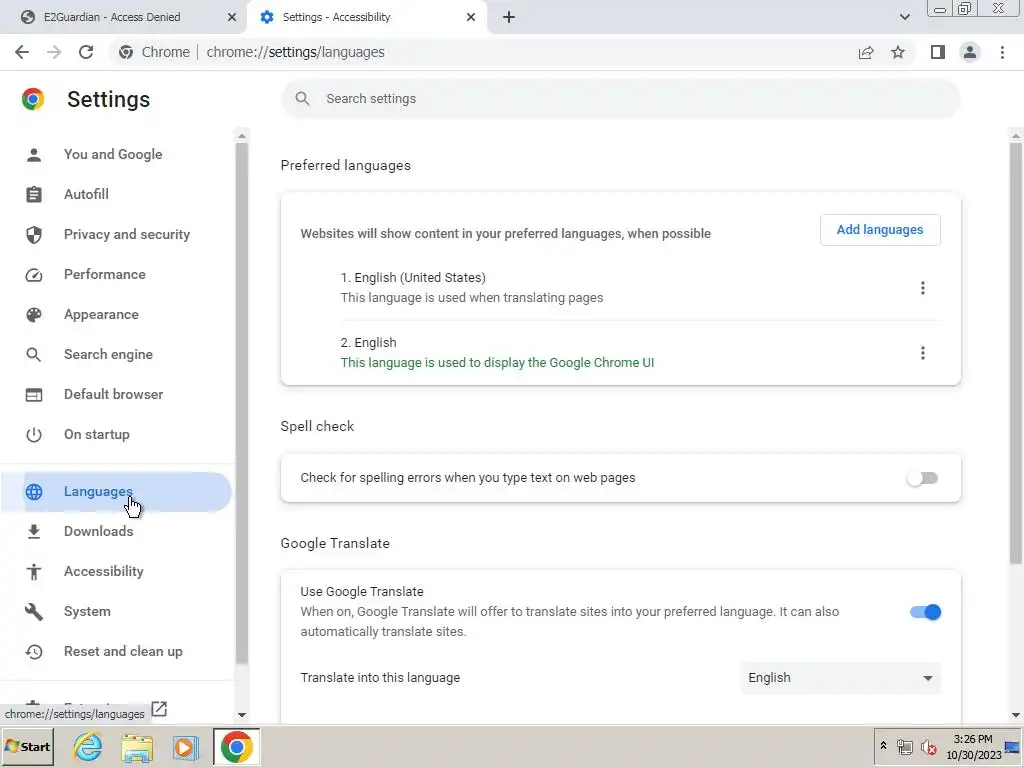The height and width of the screenshot is (768, 1024).
Task: Open the Windows Start menu
Action: pos(27,746)
